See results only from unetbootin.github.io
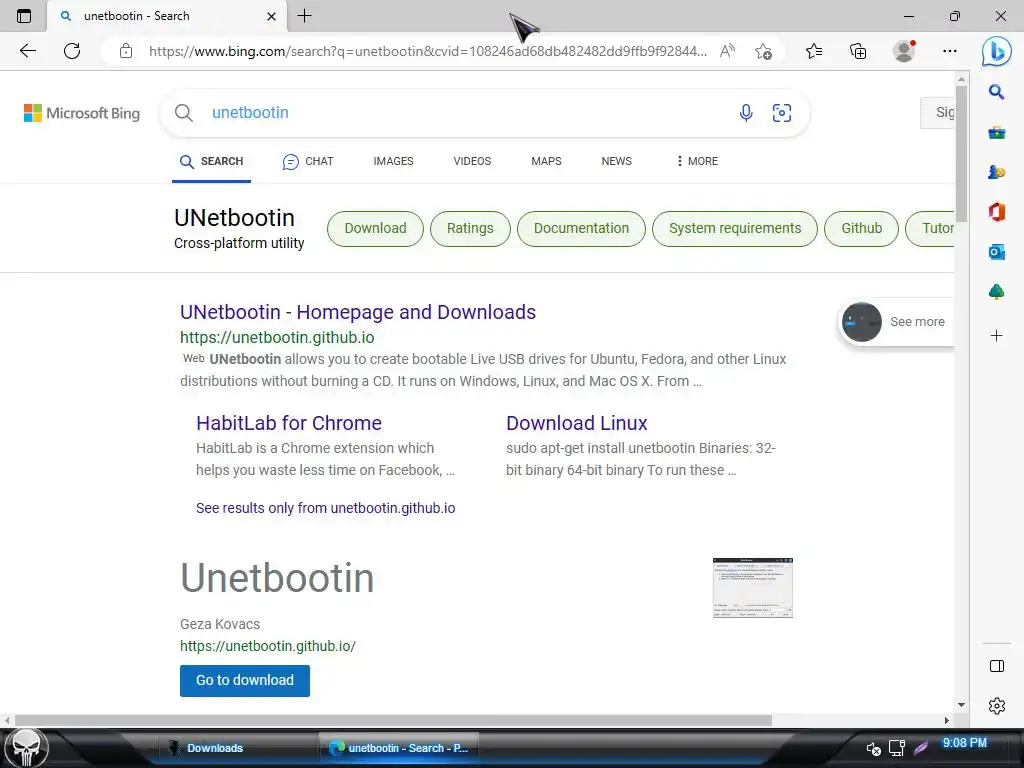 click(325, 508)
